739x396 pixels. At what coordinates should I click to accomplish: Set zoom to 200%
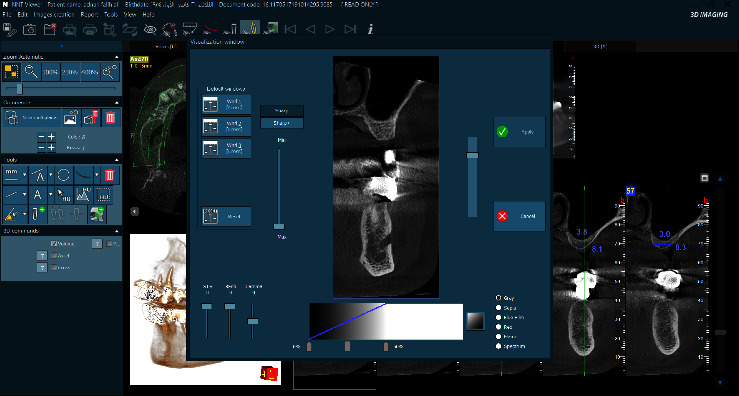(x=70, y=72)
